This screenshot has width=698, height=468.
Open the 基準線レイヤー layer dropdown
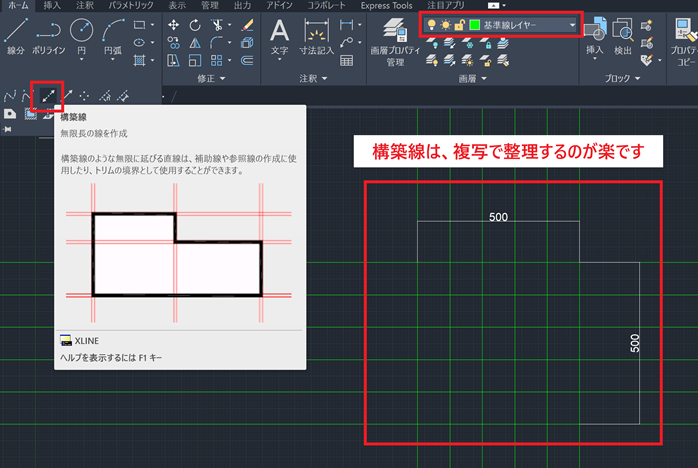pyautogui.click(x=572, y=24)
